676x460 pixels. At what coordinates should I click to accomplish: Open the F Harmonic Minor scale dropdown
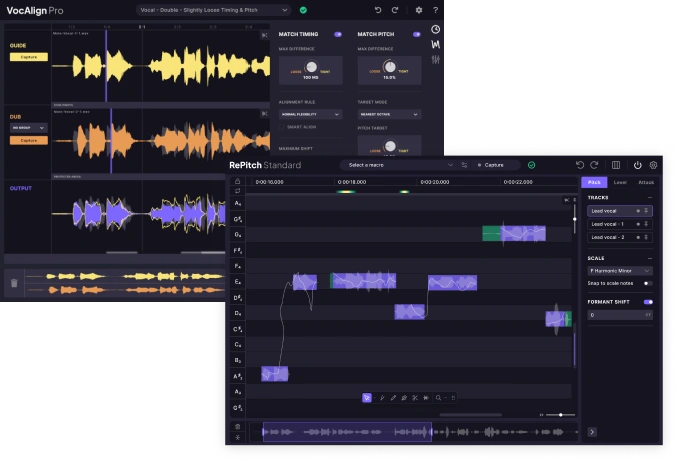click(x=620, y=270)
